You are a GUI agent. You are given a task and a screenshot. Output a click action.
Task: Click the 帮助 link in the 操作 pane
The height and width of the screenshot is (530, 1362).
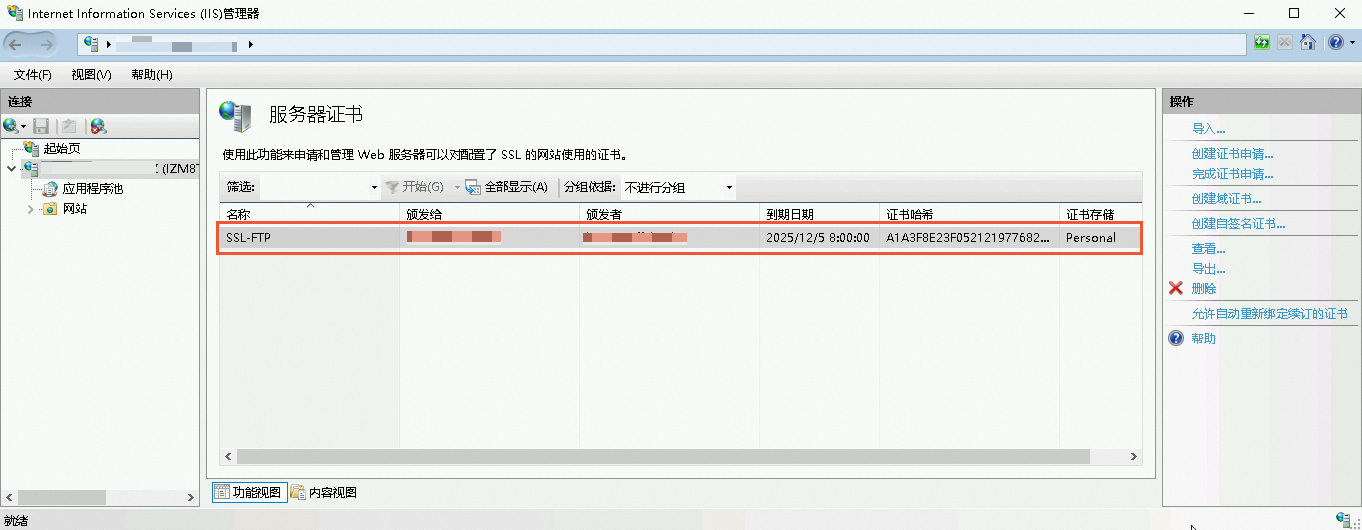tap(1204, 339)
